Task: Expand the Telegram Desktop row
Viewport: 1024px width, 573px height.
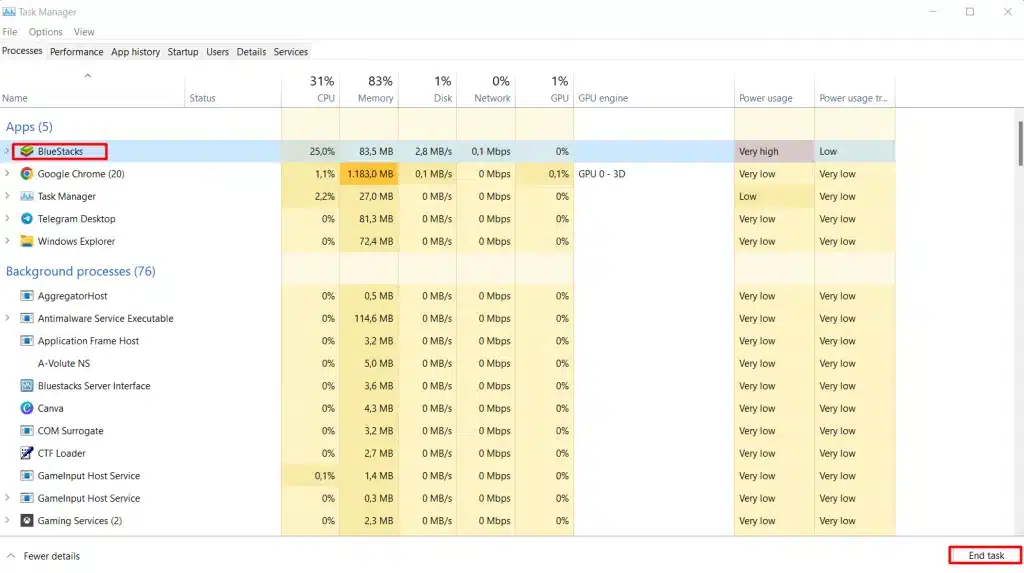Action: pyautogui.click(x=7, y=218)
